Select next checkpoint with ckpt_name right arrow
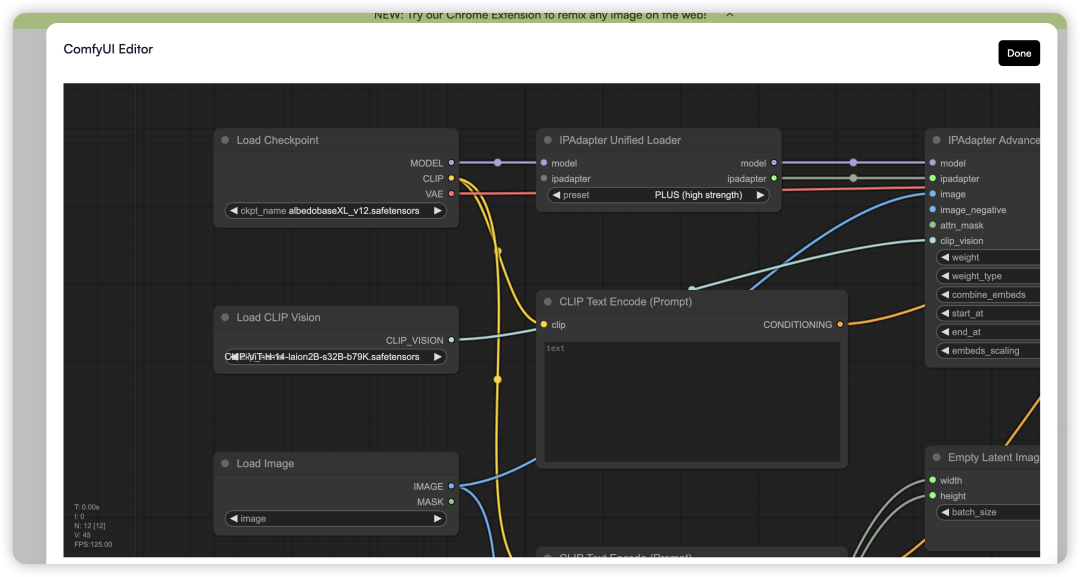1080x577 pixels. (438, 211)
